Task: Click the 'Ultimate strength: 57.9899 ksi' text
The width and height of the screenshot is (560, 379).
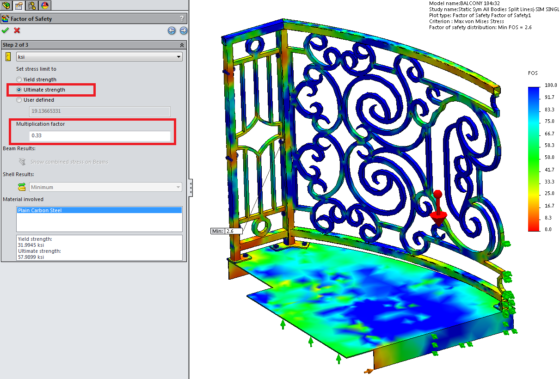Action: pyautogui.click(x=39, y=254)
